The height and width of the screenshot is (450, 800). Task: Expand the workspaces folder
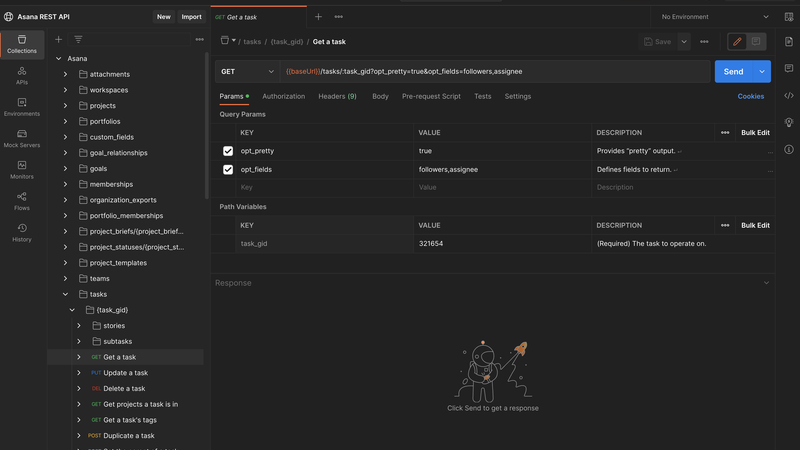point(65,90)
